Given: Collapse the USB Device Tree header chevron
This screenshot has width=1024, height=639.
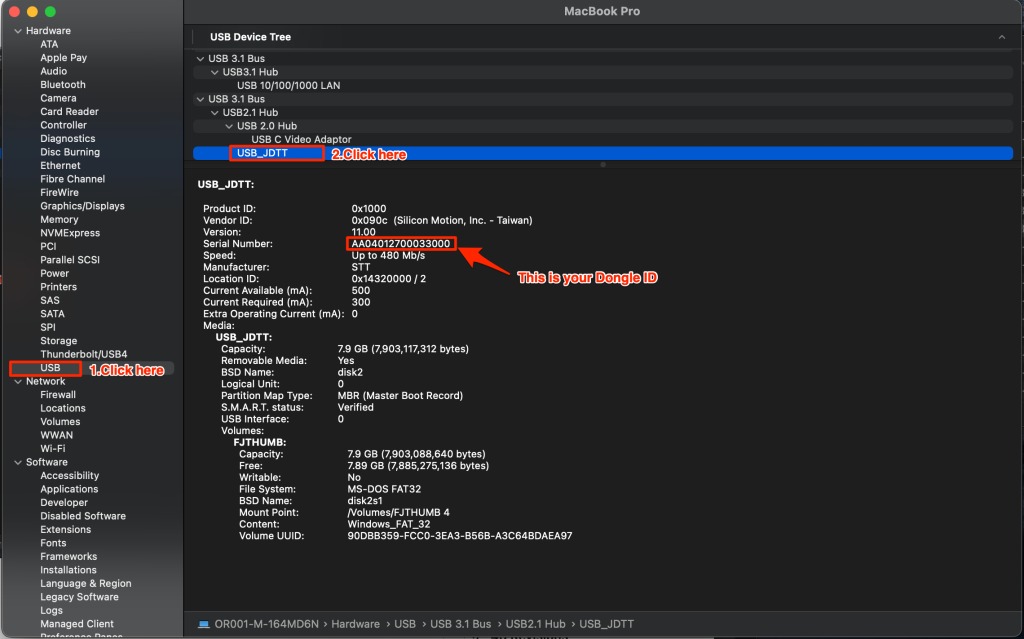Looking at the screenshot, I should (1001, 37).
